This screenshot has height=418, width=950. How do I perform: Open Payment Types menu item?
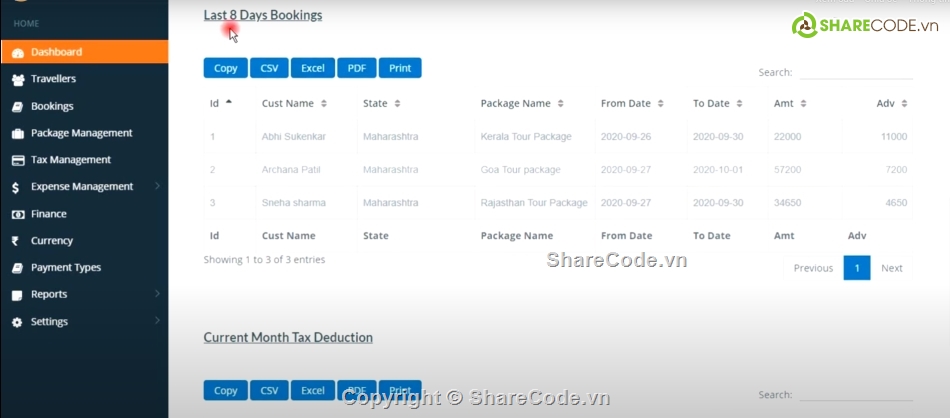(65, 268)
